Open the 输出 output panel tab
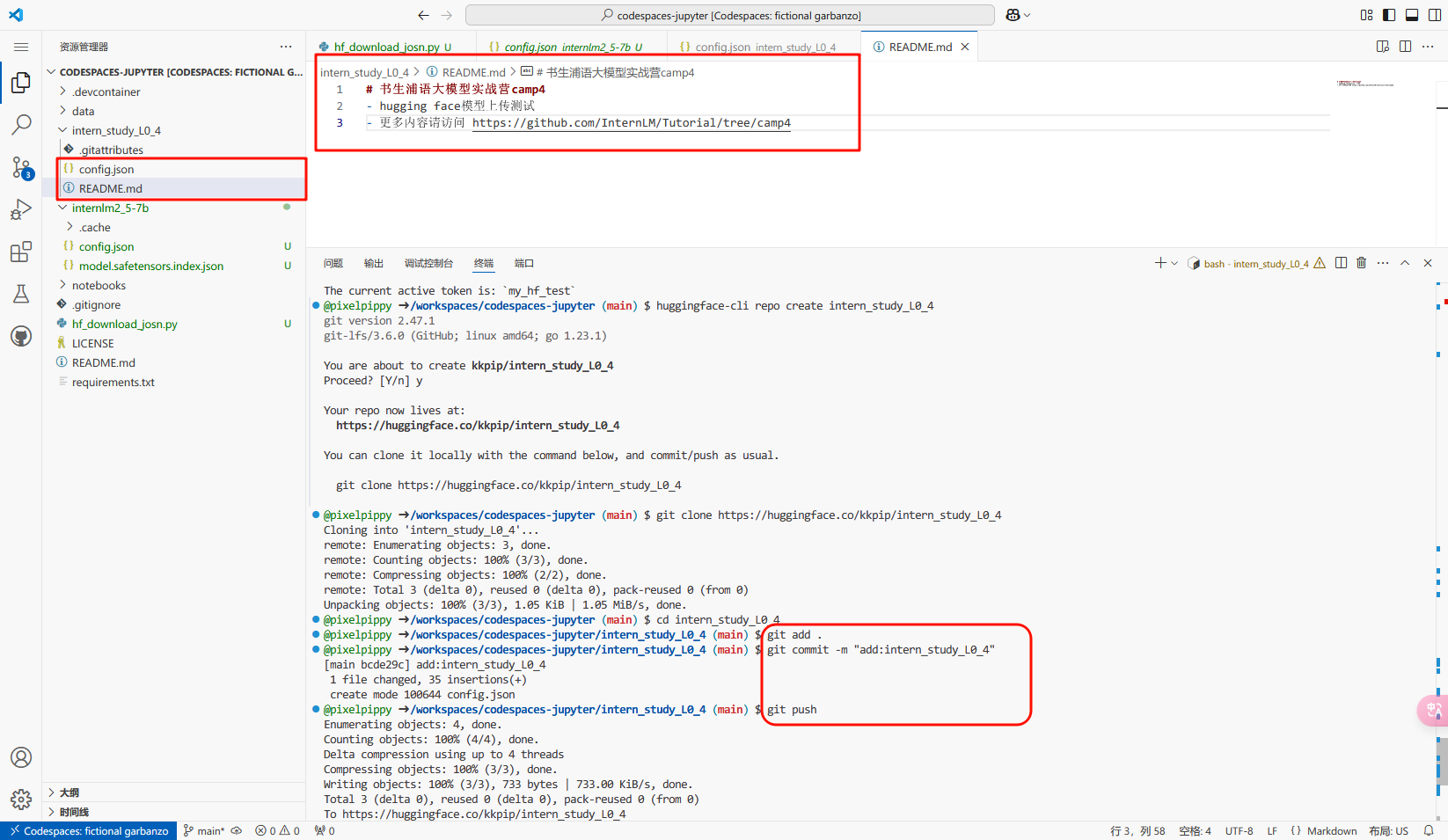Image resolution: width=1448 pixels, height=840 pixels. pos(374,263)
